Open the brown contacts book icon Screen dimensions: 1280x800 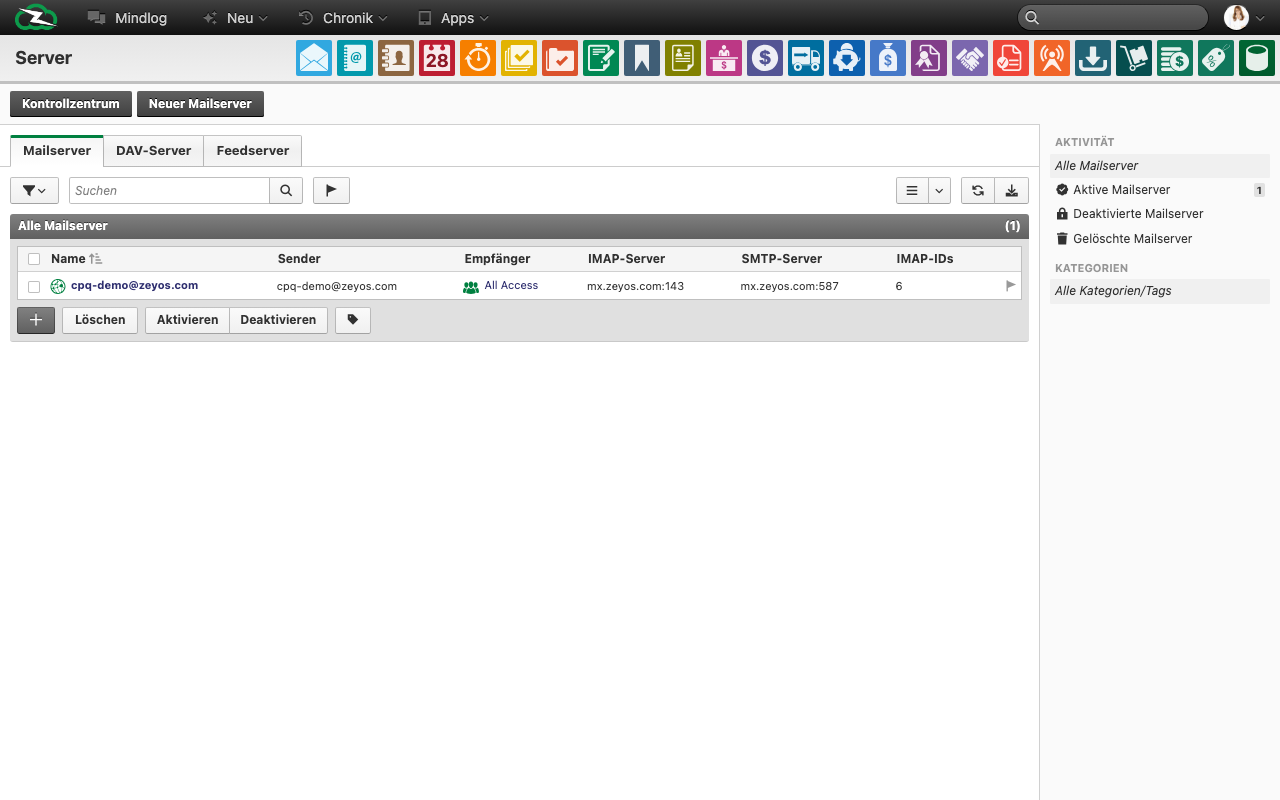pyautogui.click(x=396, y=58)
